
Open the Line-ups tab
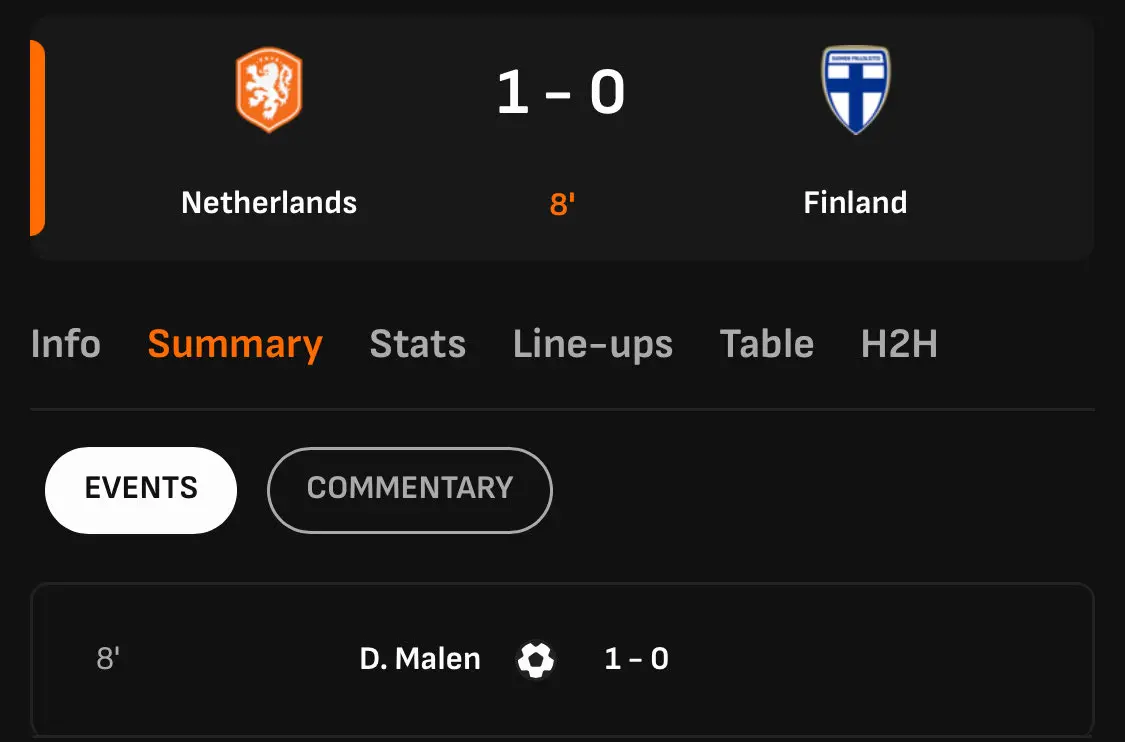pyautogui.click(x=593, y=344)
